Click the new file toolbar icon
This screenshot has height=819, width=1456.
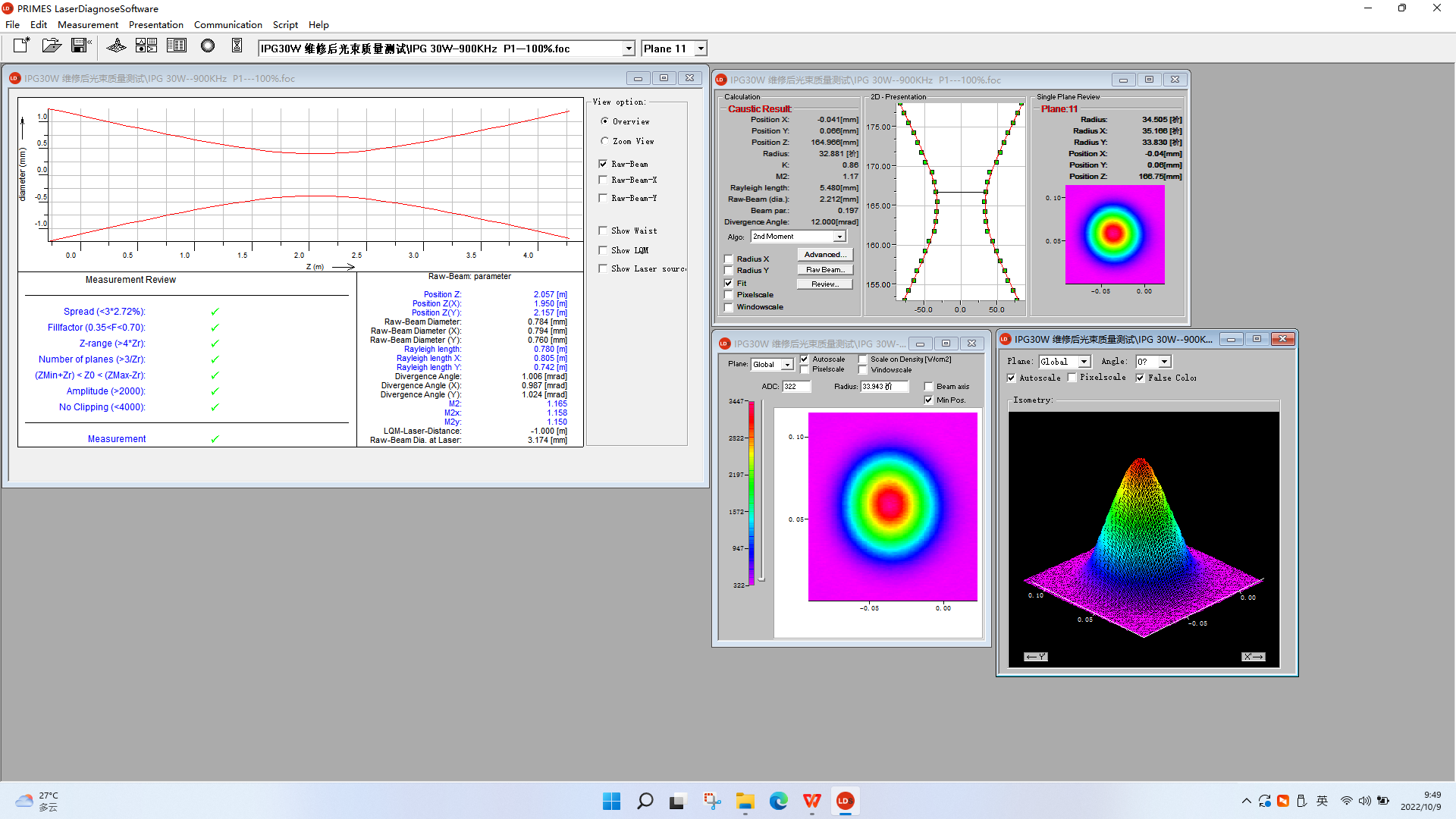[21, 46]
